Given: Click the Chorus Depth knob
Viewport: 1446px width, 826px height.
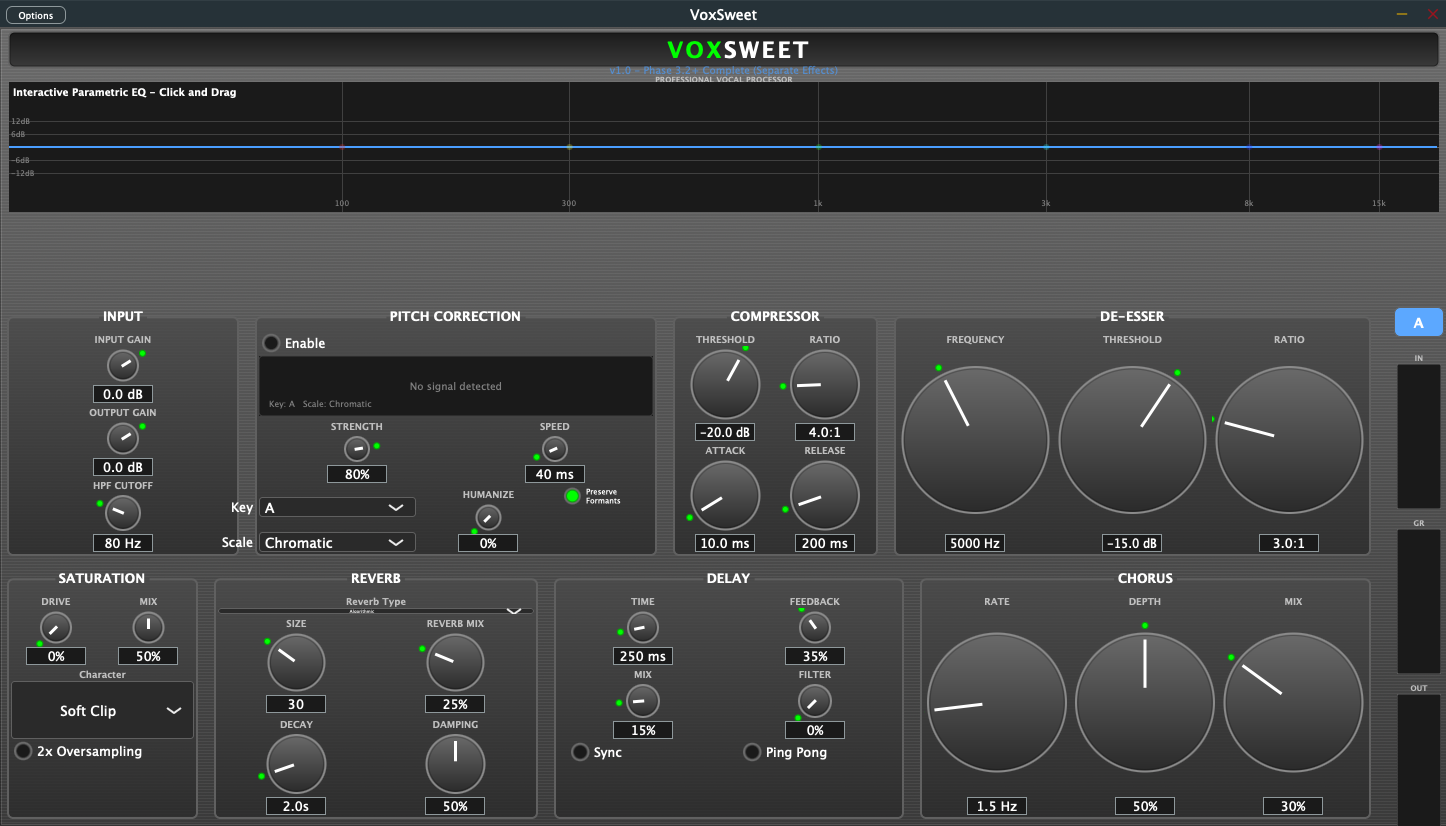Looking at the screenshot, I should pyautogui.click(x=1145, y=702).
